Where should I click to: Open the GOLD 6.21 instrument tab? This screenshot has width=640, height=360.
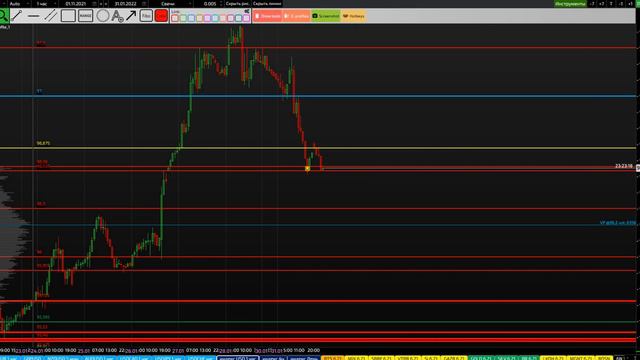(x=480, y=358)
